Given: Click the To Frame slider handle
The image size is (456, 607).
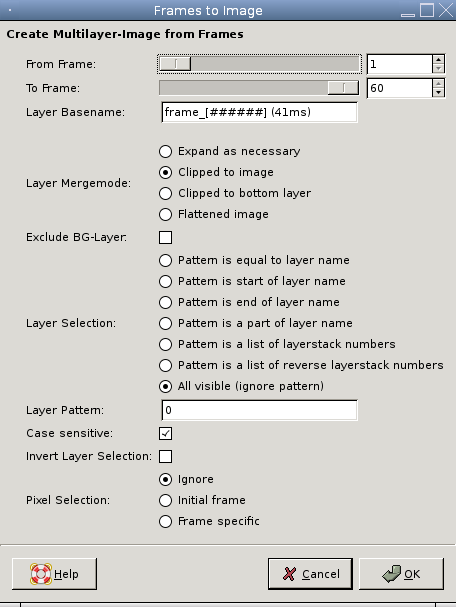Looking at the screenshot, I should click(343, 88).
